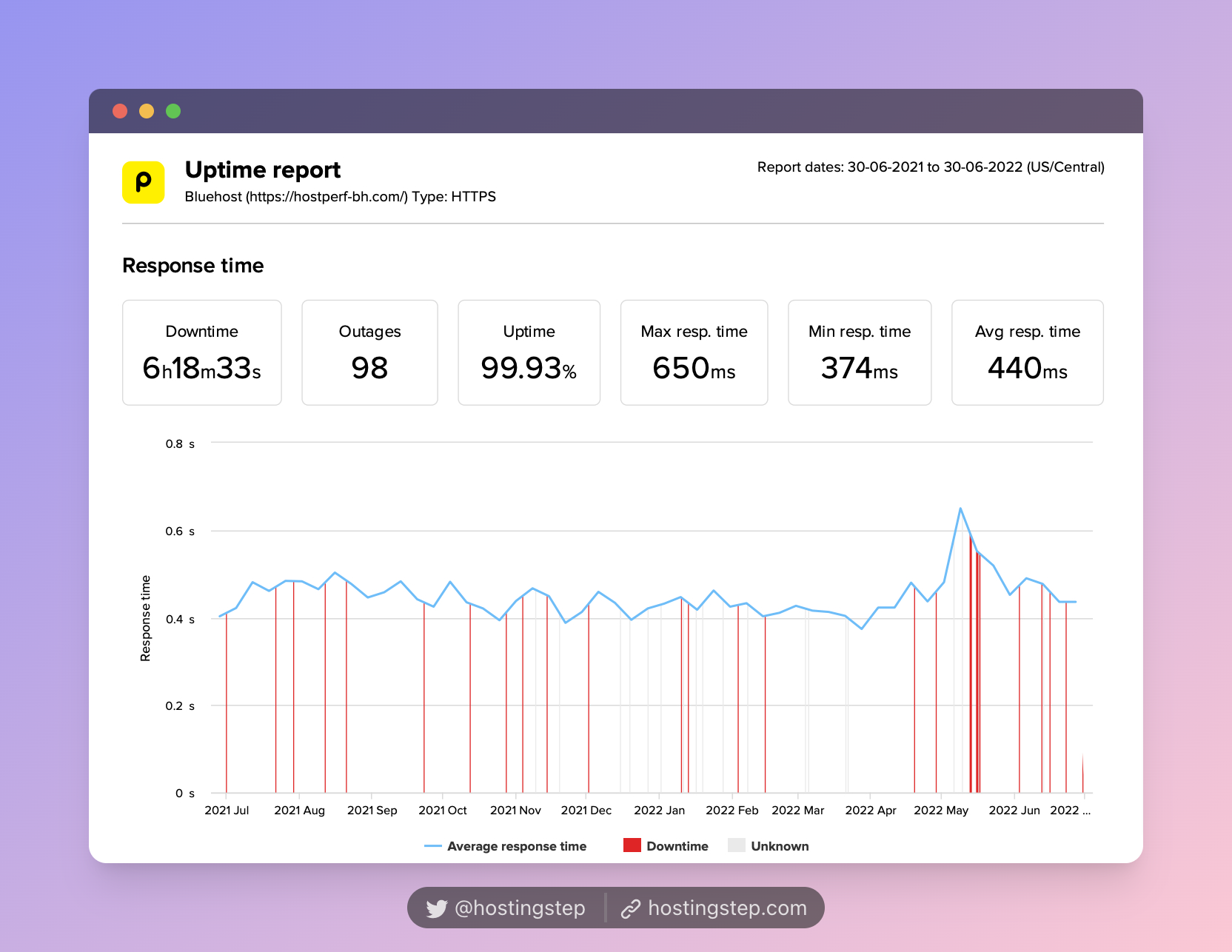Image resolution: width=1232 pixels, height=952 pixels.
Task: Click the Outages 98 stat card
Action: coord(370,352)
